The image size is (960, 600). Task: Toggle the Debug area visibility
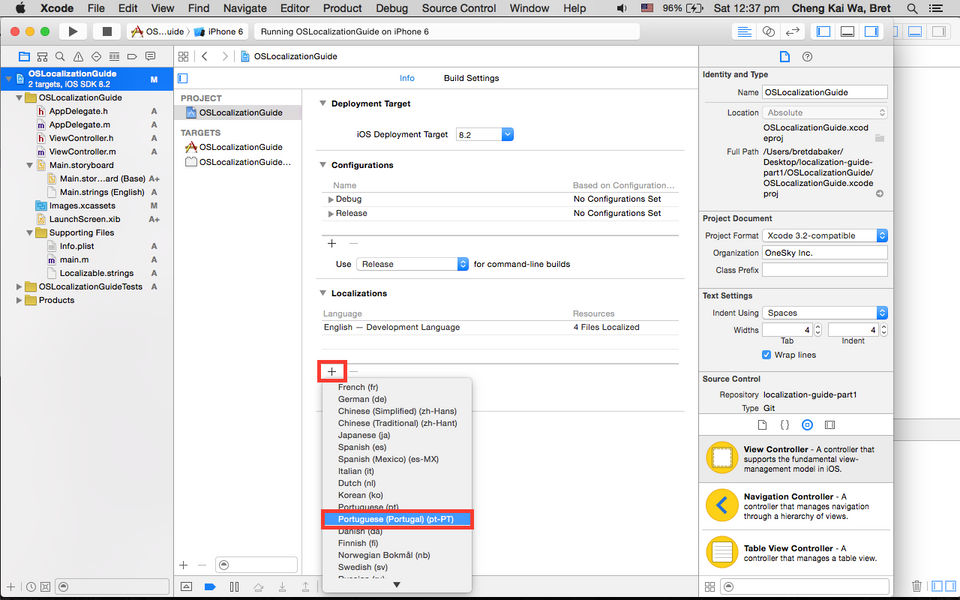[x=847, y=31]
